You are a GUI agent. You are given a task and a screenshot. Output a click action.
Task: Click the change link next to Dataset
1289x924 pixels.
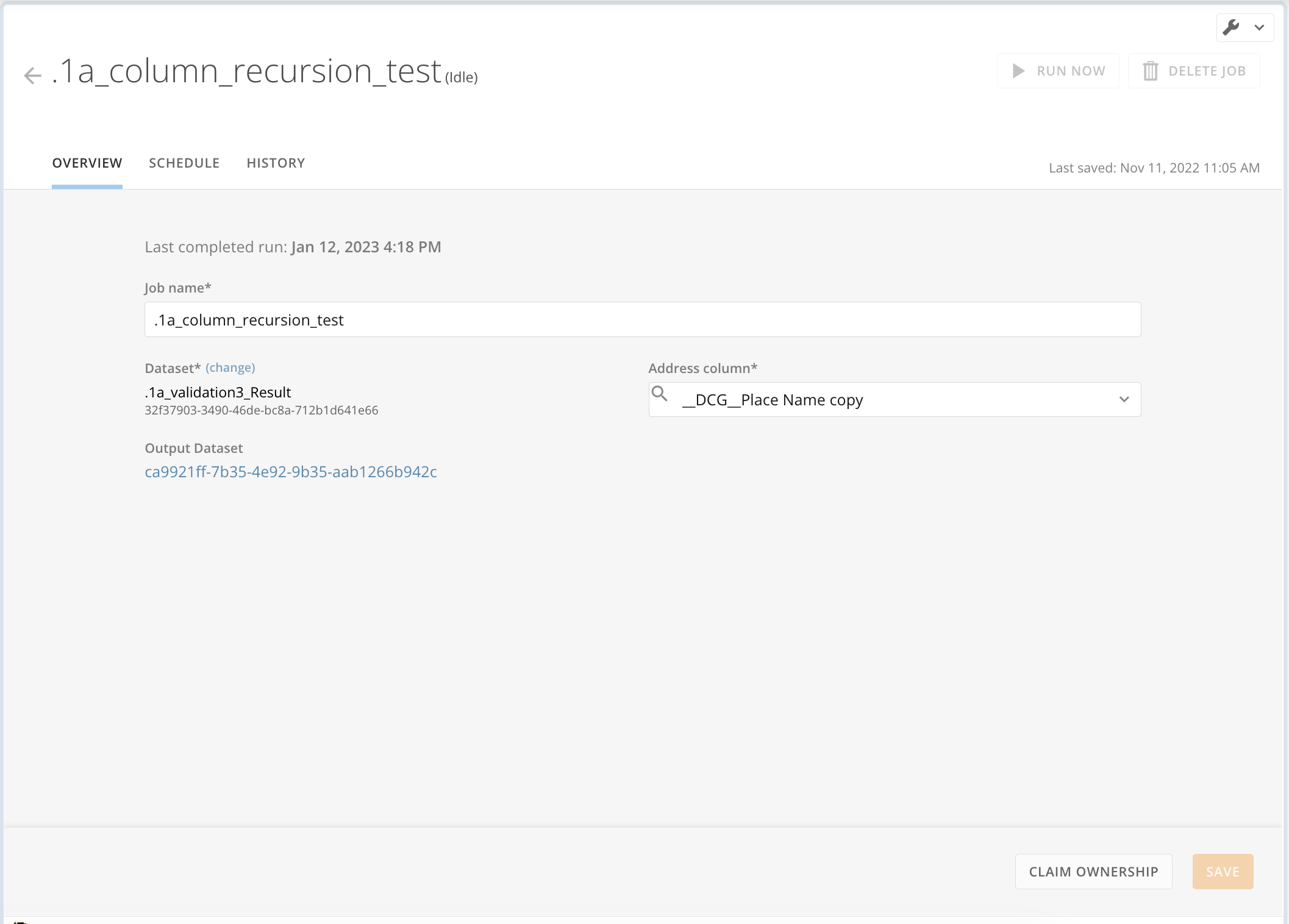click(x=230, y=367)
